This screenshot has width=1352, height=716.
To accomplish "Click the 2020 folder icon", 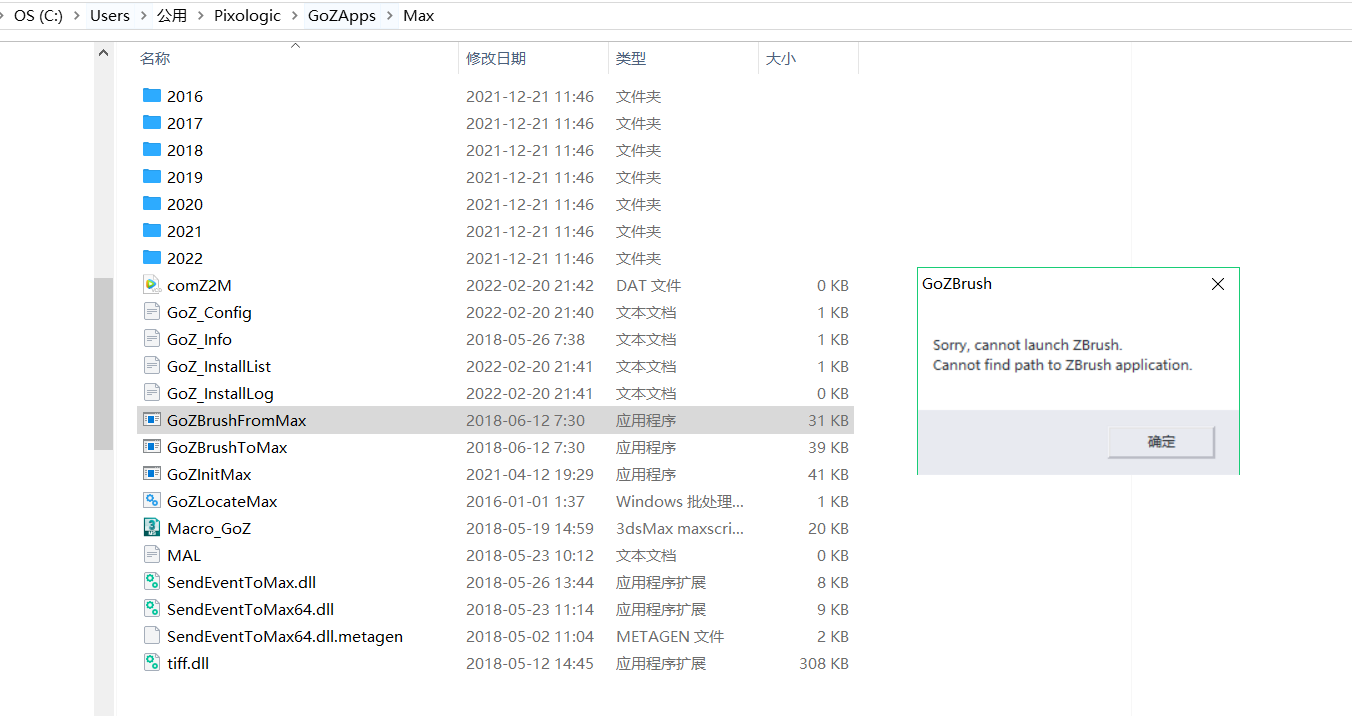I will [x=152, y=204].
